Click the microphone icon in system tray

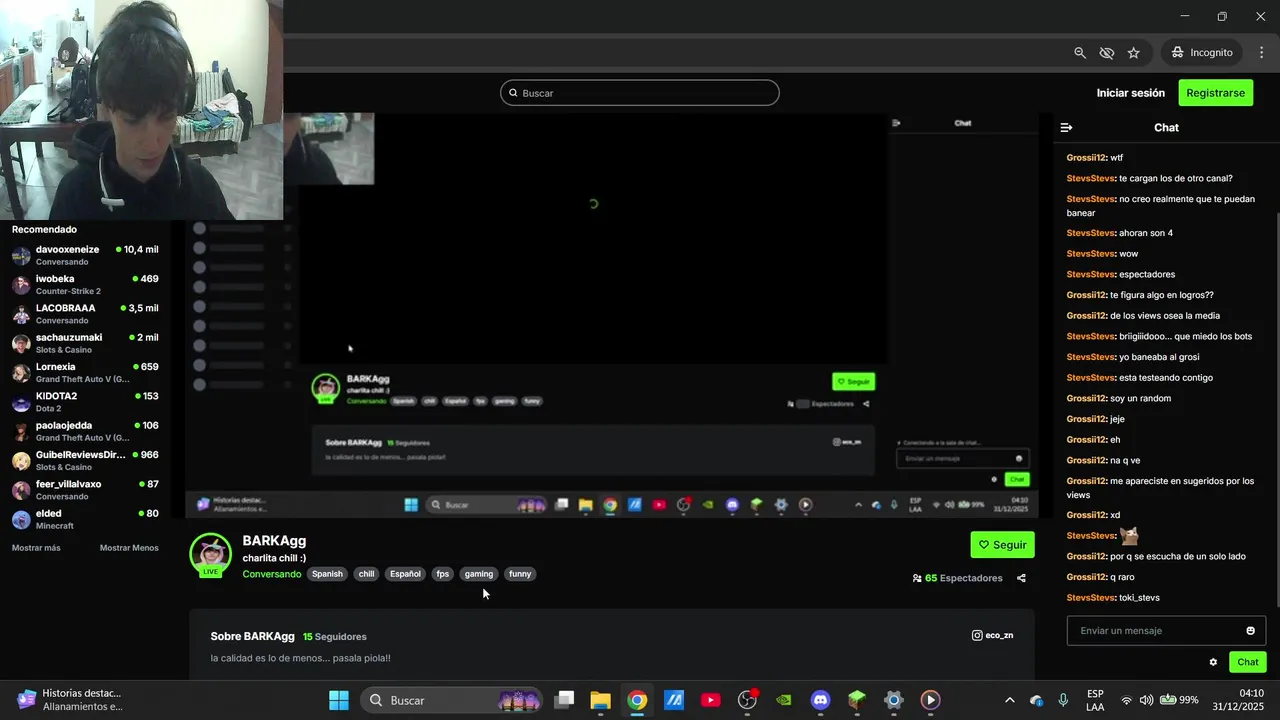[1063, 700]
